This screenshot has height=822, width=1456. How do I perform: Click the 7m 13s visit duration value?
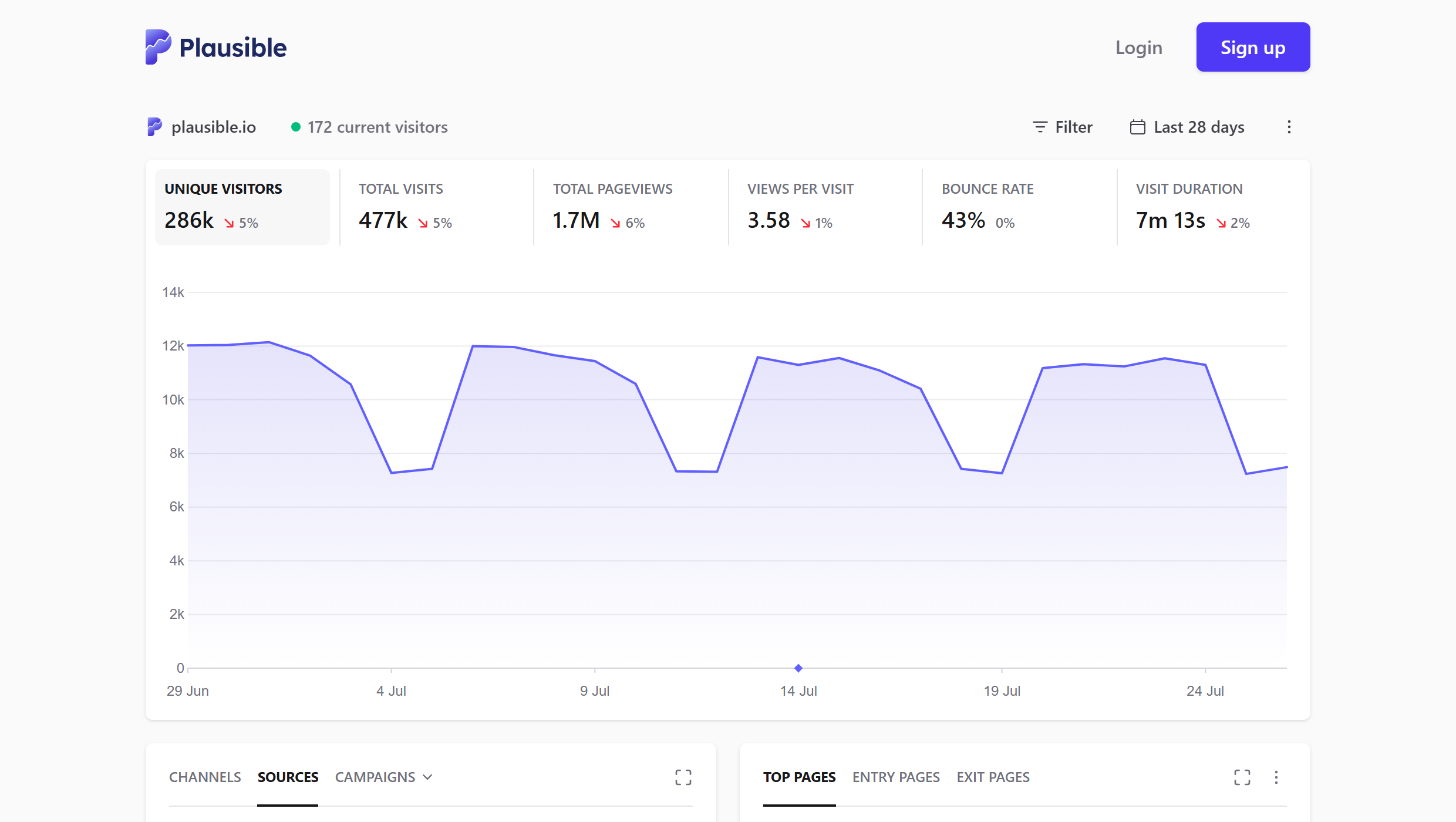[1171, 220]
